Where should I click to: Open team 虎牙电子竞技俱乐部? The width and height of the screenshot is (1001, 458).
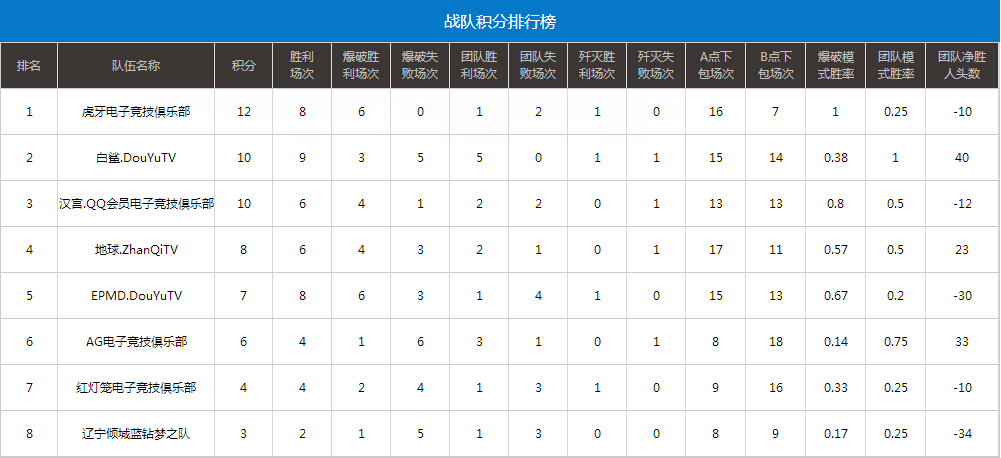(136, 112)
